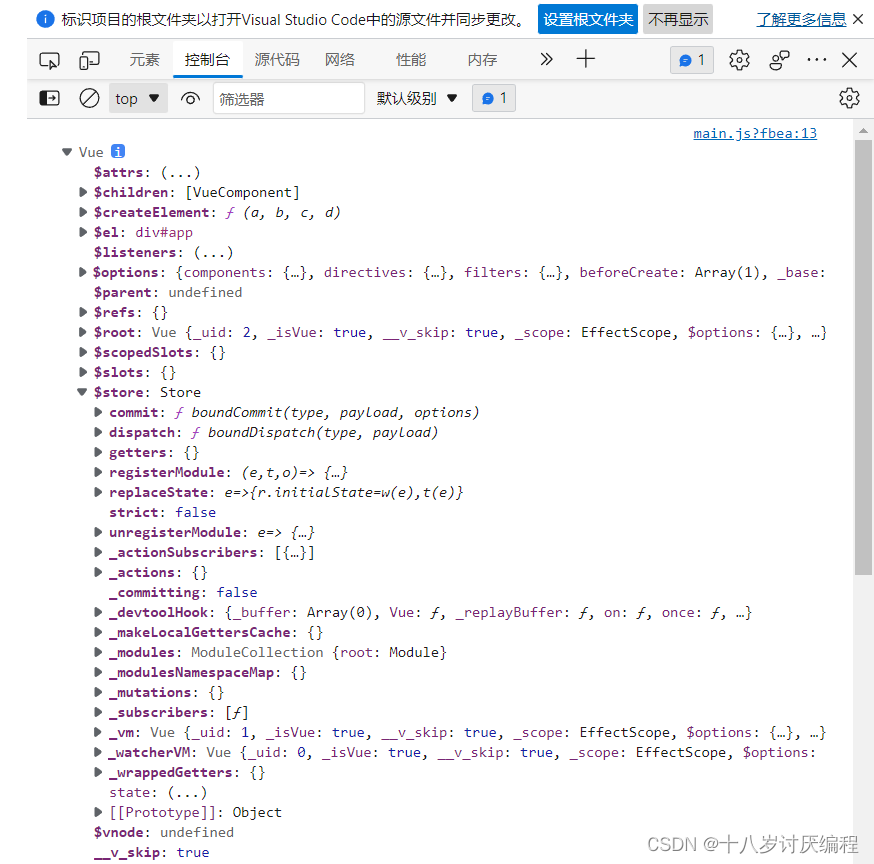Focus the 筛选器 filter input
Image resolution: width=874 pixels, height=864 pixels.
tap(289, 99)
